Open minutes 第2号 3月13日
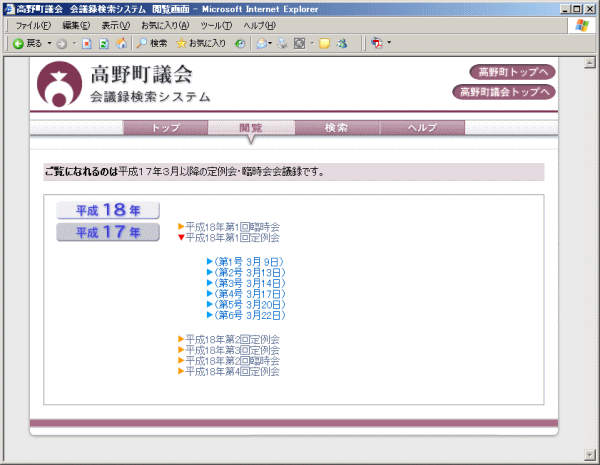 [x=246, y=272]
